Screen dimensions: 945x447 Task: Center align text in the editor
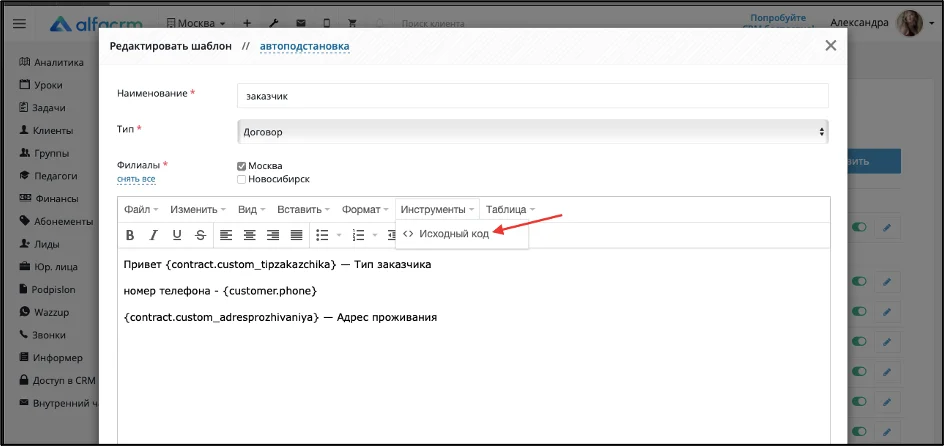[x=250, y=236]
